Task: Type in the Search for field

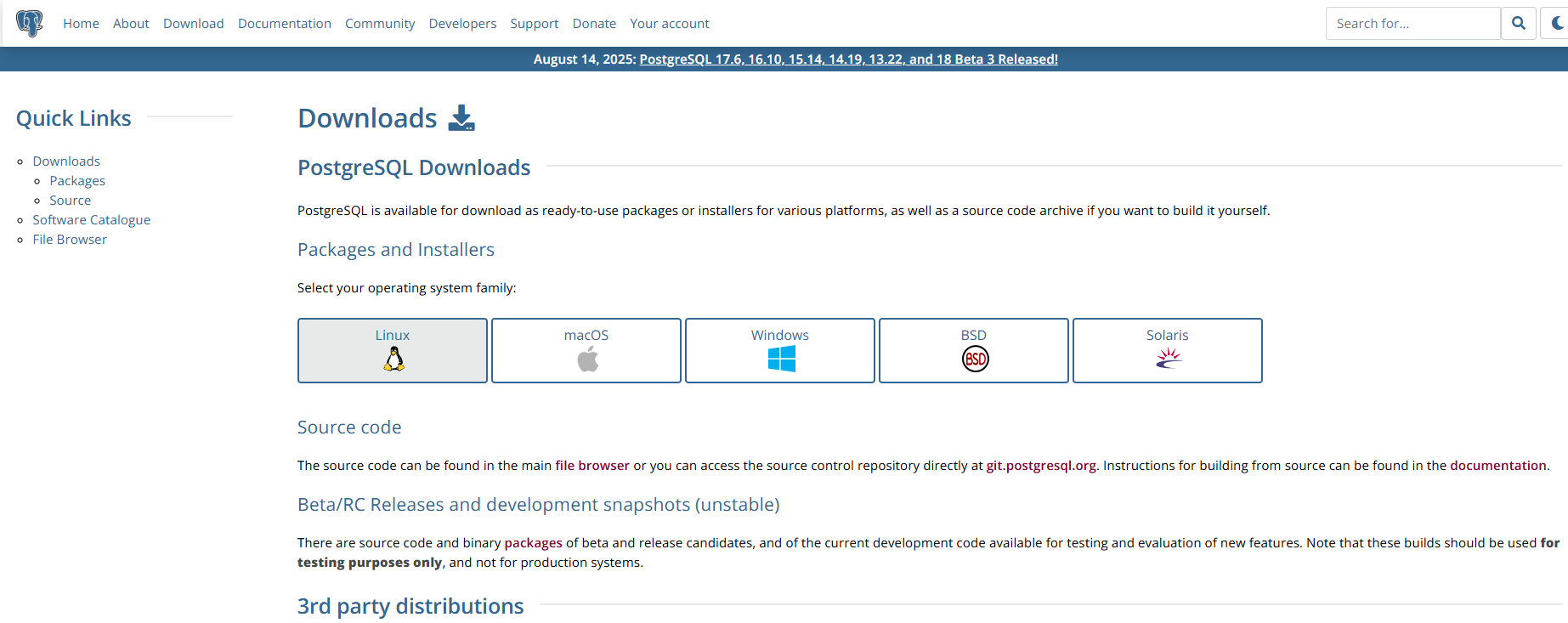Action: [x=1412, y=24]
